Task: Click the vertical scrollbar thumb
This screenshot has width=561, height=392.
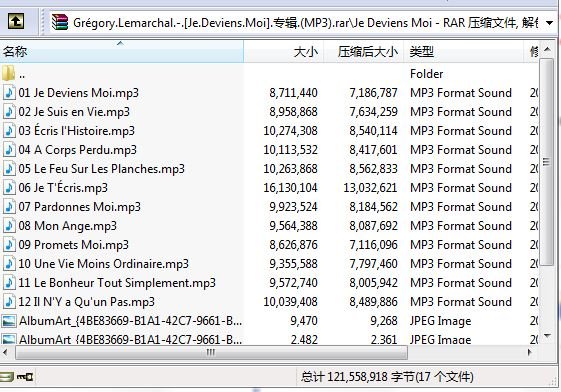Action: tap(546, 162)
